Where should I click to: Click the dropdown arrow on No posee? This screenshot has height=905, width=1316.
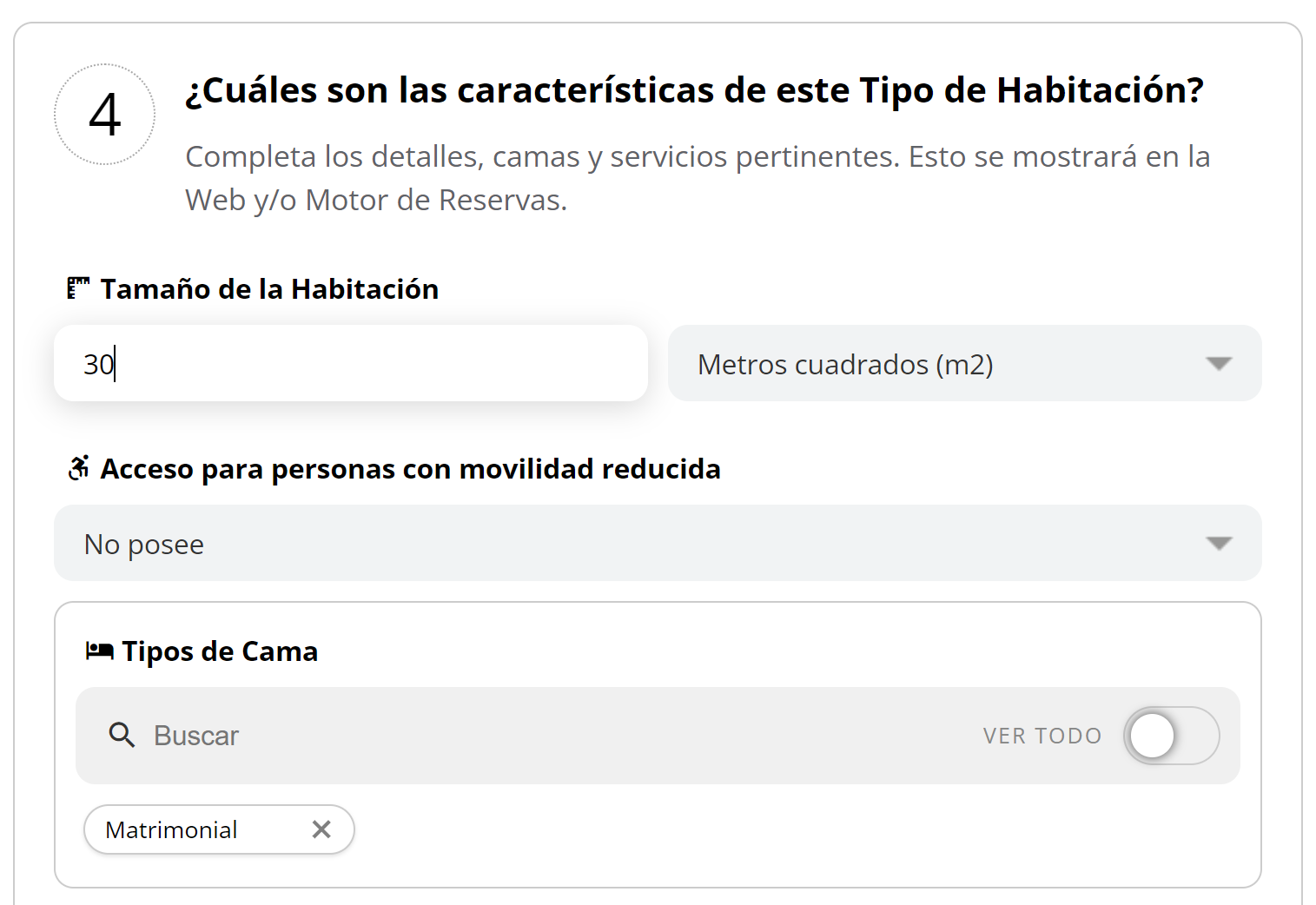(x=1220, y=543)
